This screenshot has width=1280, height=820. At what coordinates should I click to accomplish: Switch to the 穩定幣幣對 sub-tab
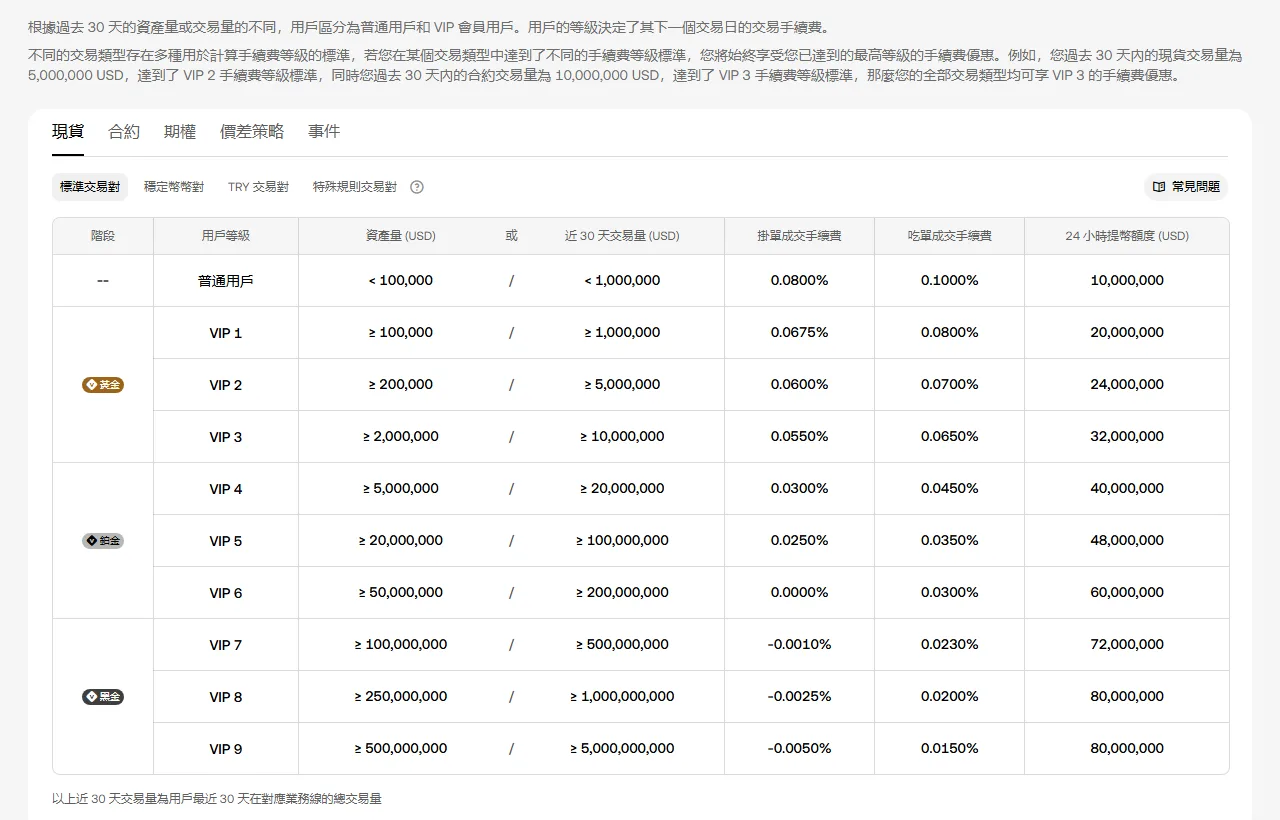pos(174,187)
